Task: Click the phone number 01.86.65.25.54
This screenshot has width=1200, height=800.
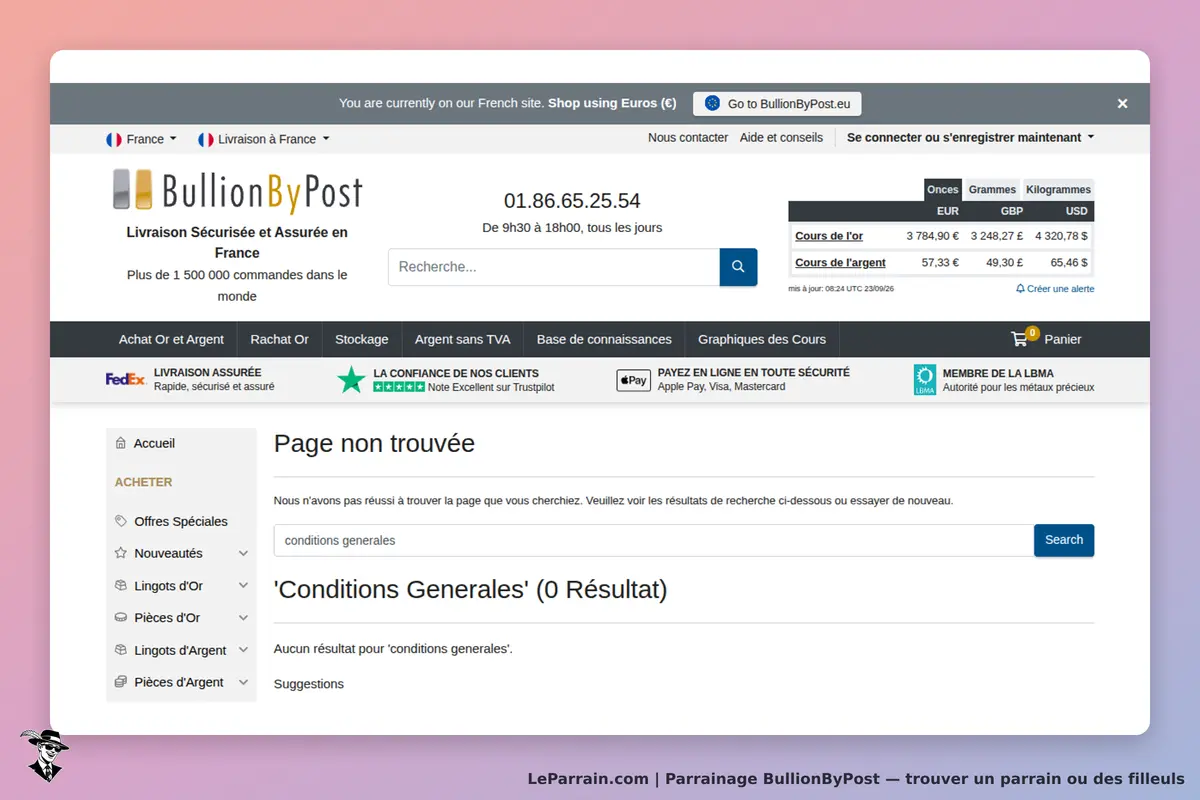Action: pos(572,201)
